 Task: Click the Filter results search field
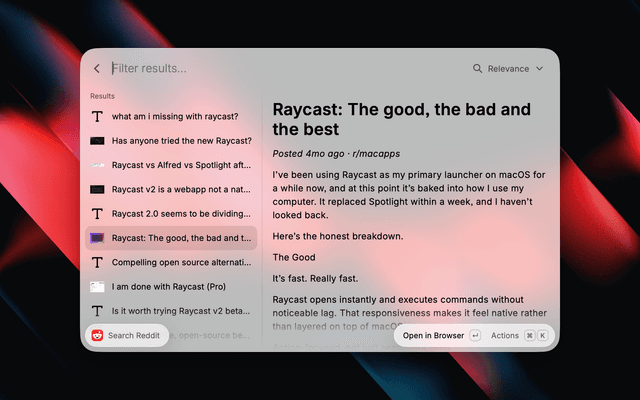pyautogui.click(x=286, y=69)
